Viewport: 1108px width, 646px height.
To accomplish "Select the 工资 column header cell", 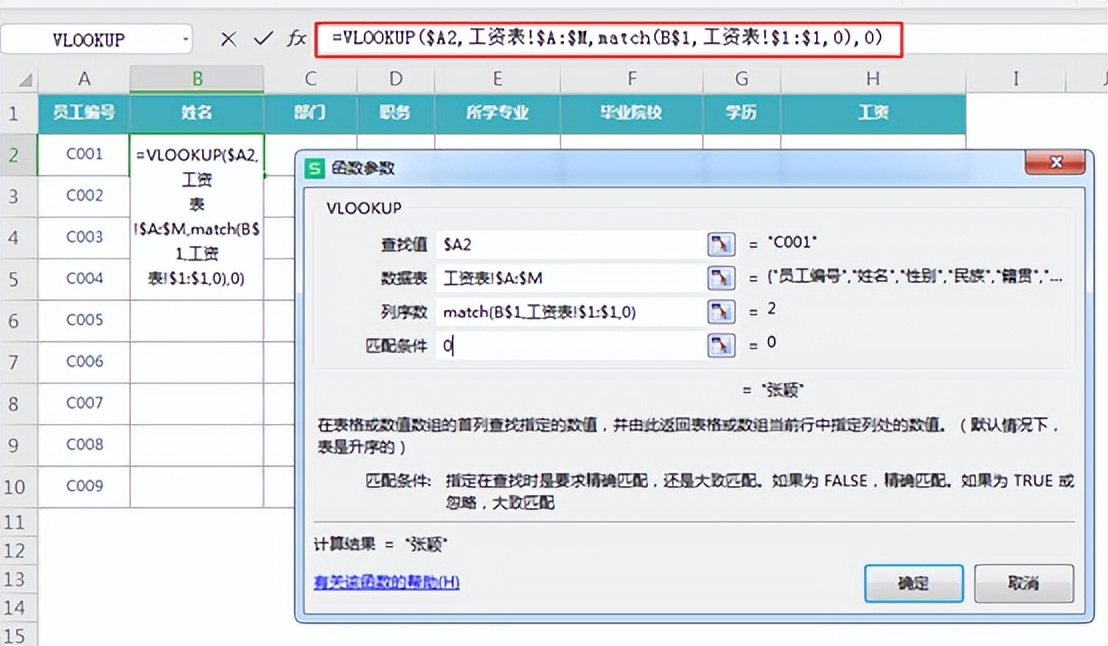I will tap(871, 112).
